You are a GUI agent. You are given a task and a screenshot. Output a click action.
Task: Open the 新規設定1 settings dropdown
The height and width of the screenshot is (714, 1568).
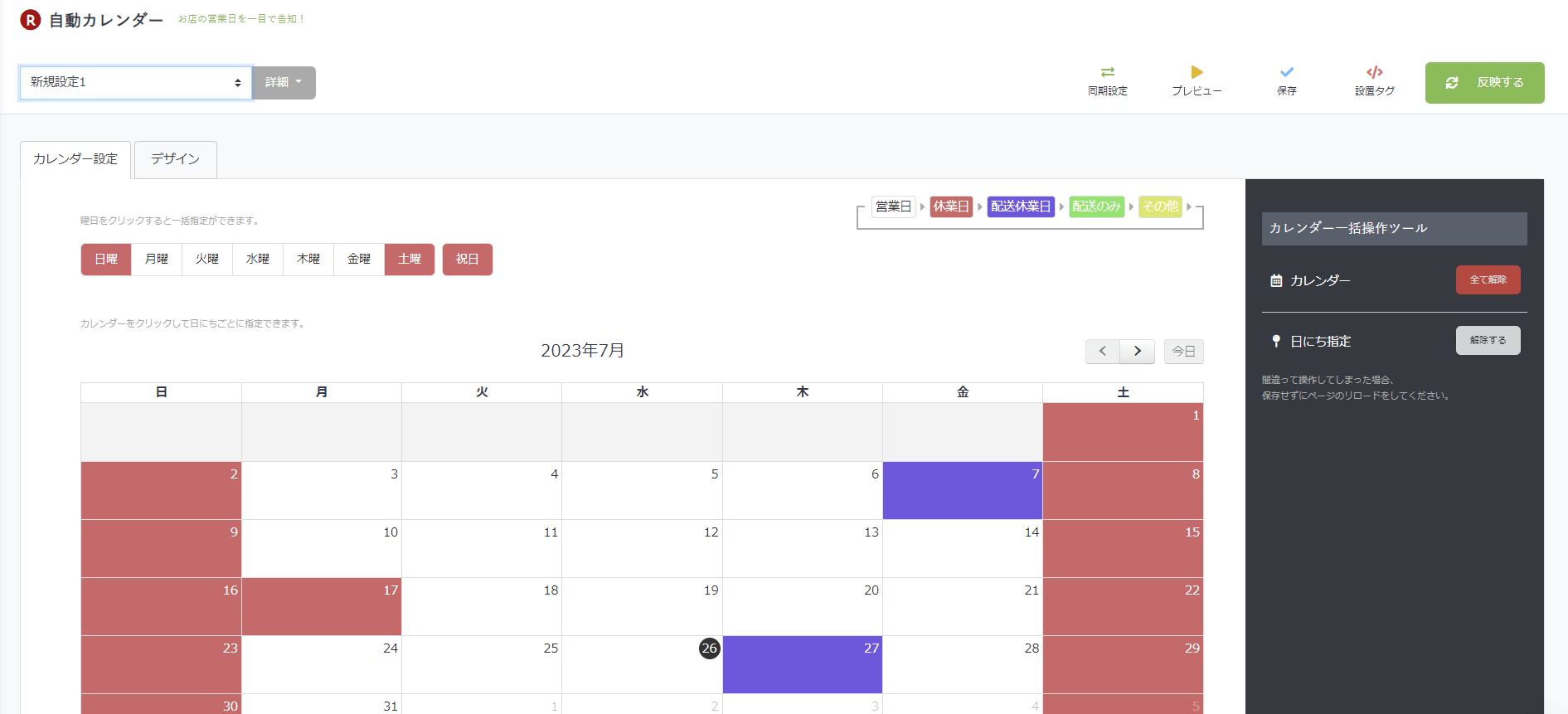[136, 83]
